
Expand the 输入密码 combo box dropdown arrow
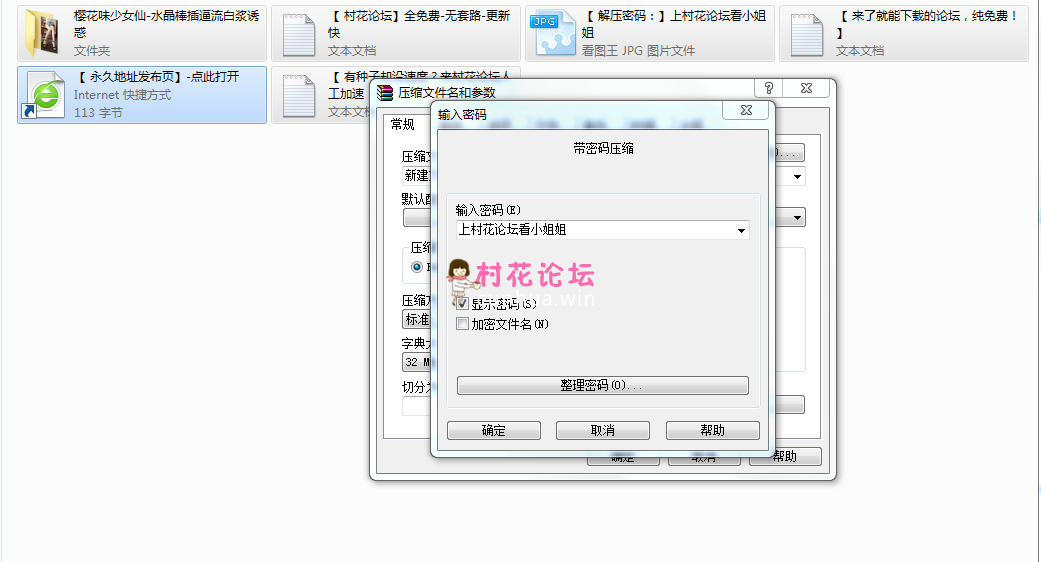point(741,230)
